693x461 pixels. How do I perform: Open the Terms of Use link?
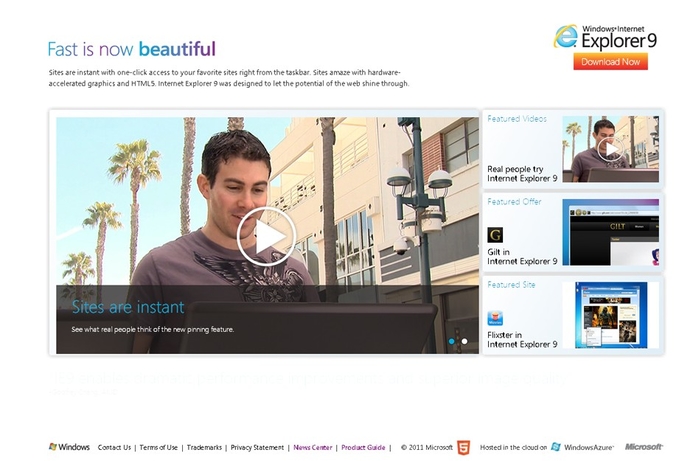[159, 447]
